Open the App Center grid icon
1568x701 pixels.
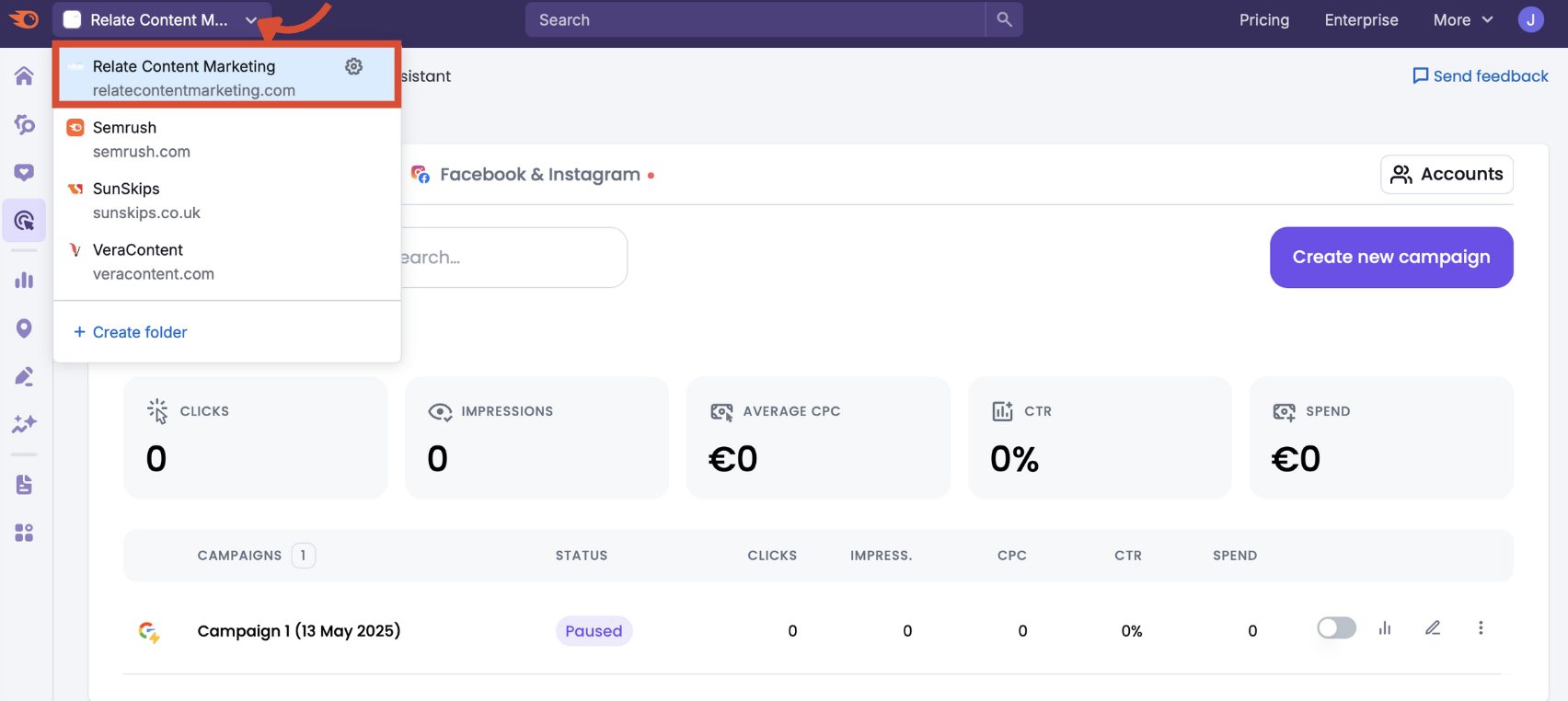pyautogui.click(x=24, y=533)
